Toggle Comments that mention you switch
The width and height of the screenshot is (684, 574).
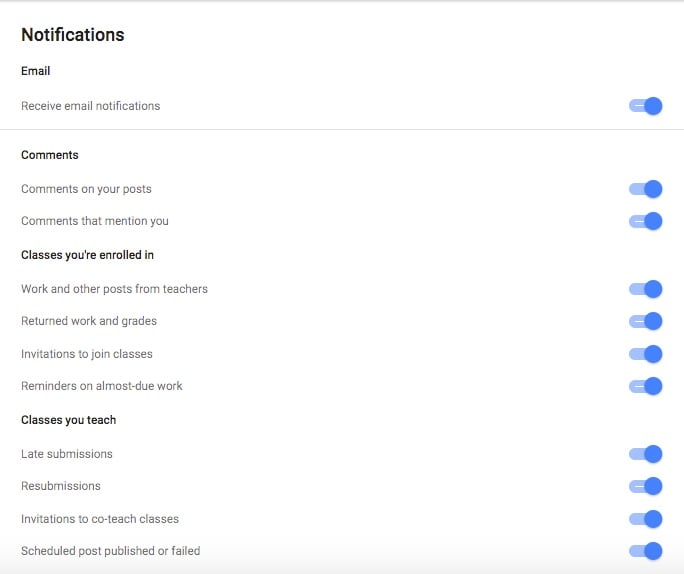tap(646, 221)
